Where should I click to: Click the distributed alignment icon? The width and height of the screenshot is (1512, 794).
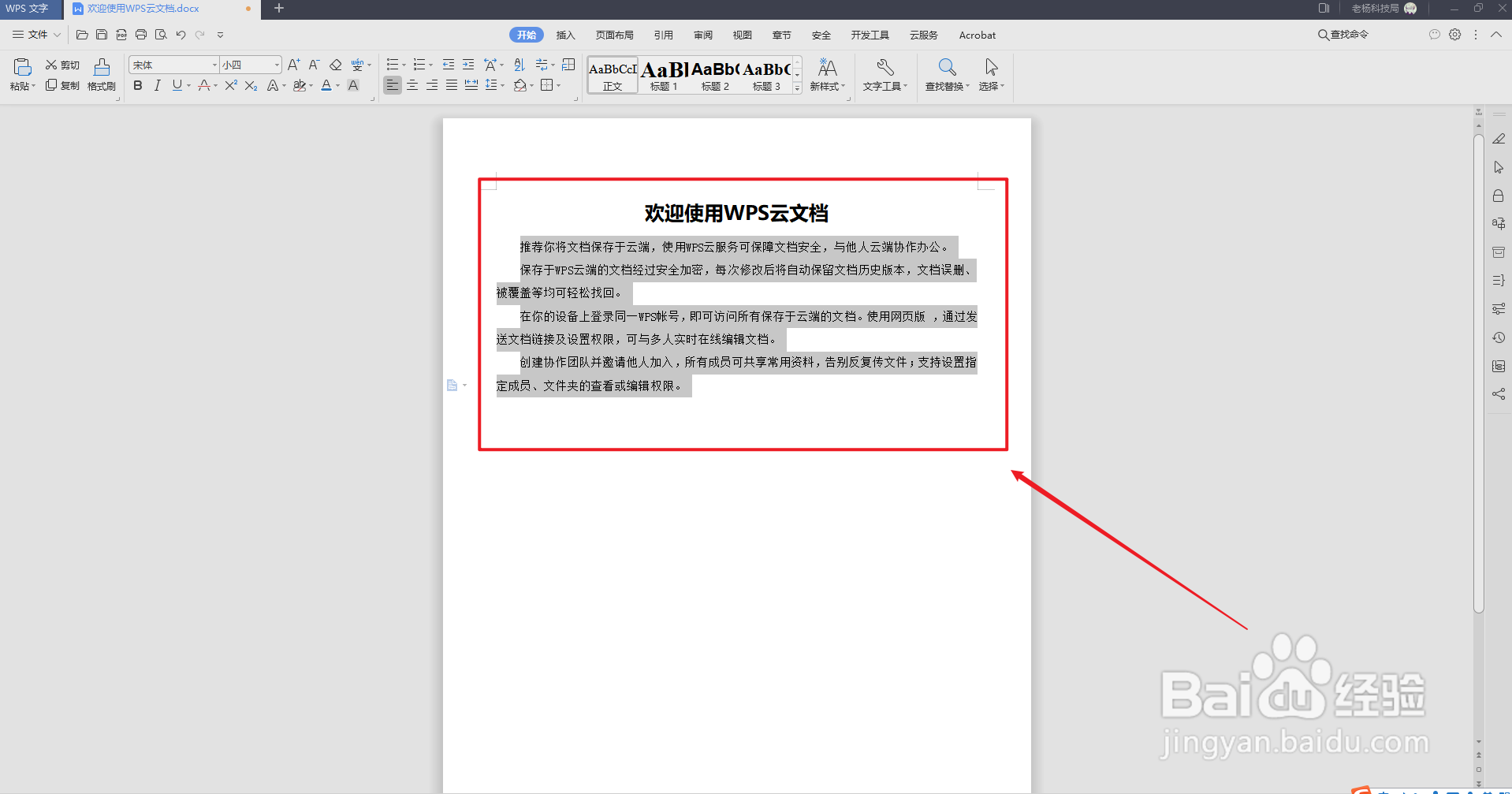pos(471,85)
